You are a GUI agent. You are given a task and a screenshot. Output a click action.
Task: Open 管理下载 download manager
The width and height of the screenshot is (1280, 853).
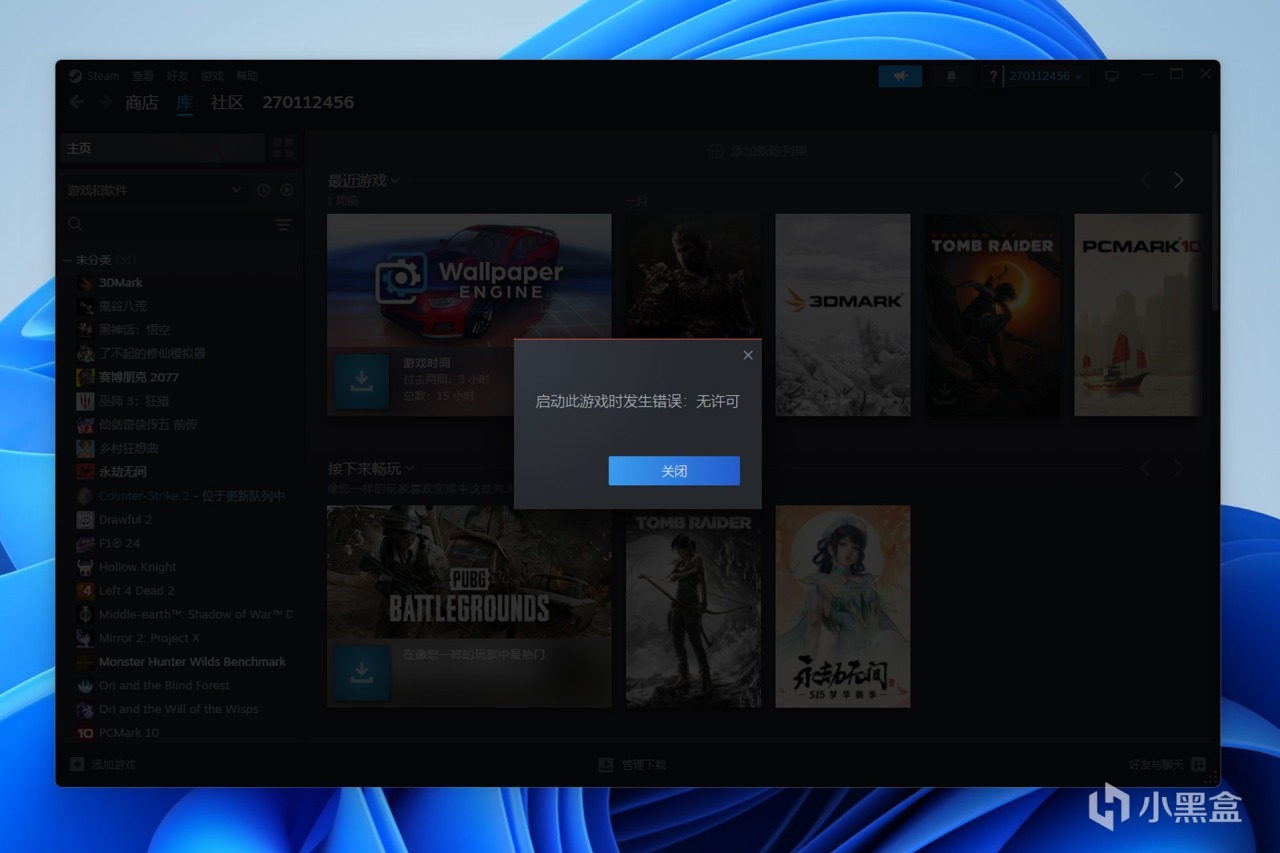click(x=632, y=765)
